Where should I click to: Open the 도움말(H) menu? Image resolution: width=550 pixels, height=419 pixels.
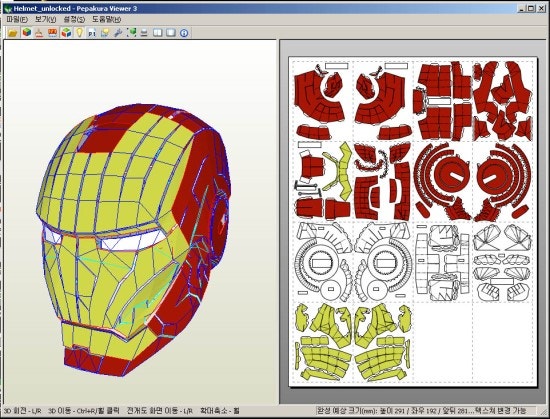pyautogui.click(x=107, y=20)
